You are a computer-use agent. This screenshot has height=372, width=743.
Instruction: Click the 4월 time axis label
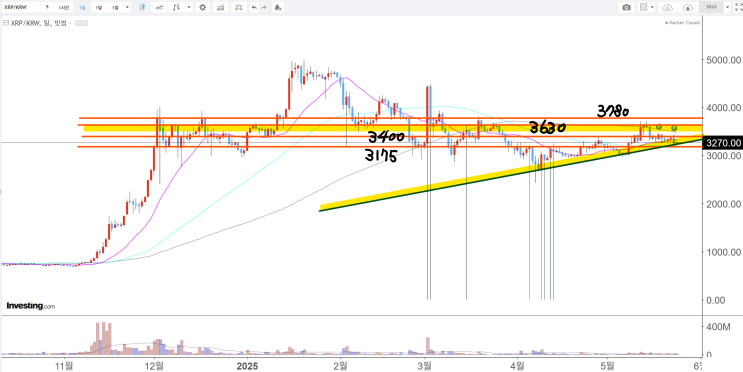point(518,366)
